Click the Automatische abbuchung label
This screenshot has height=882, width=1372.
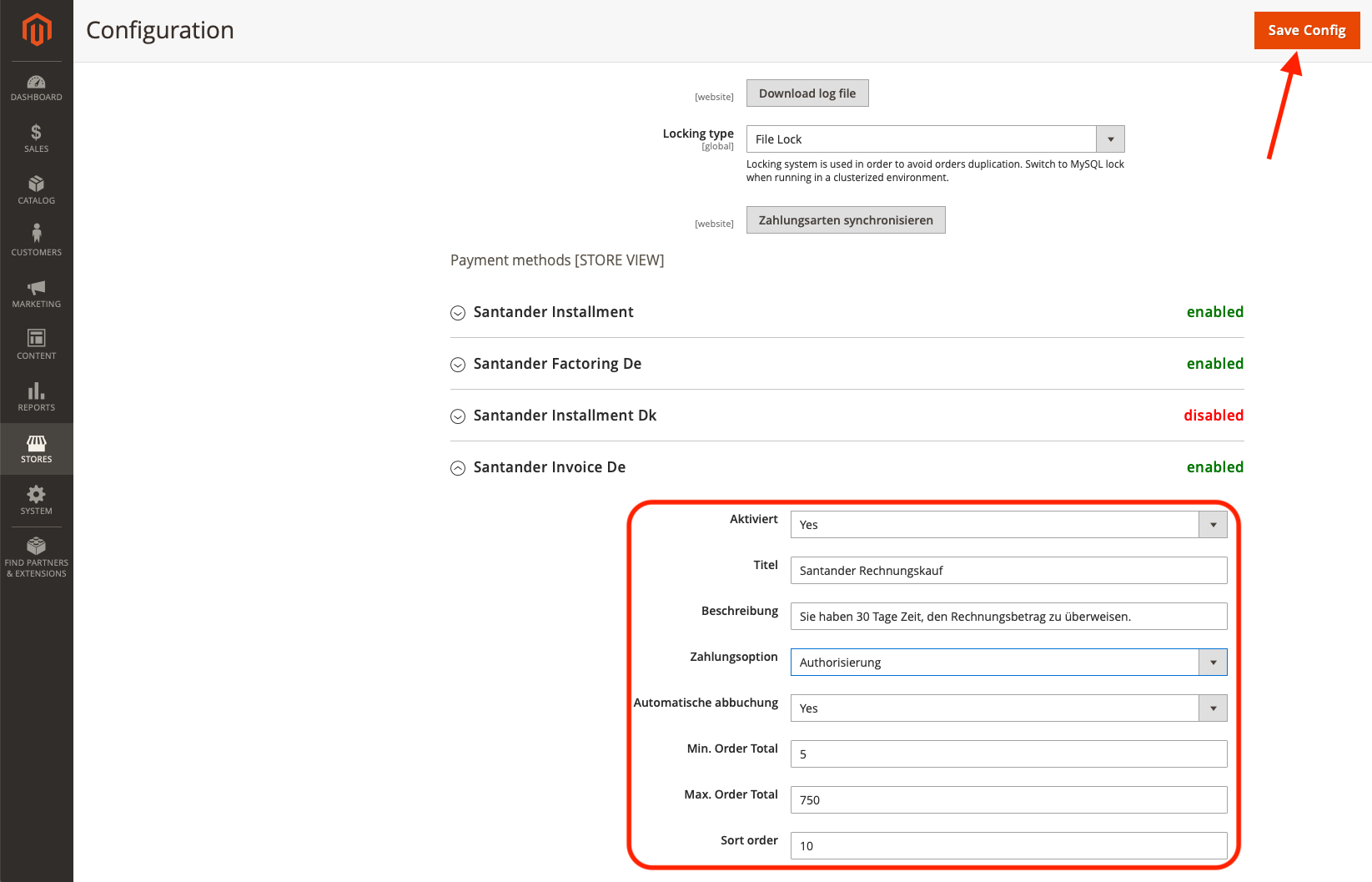coord(706,703)
